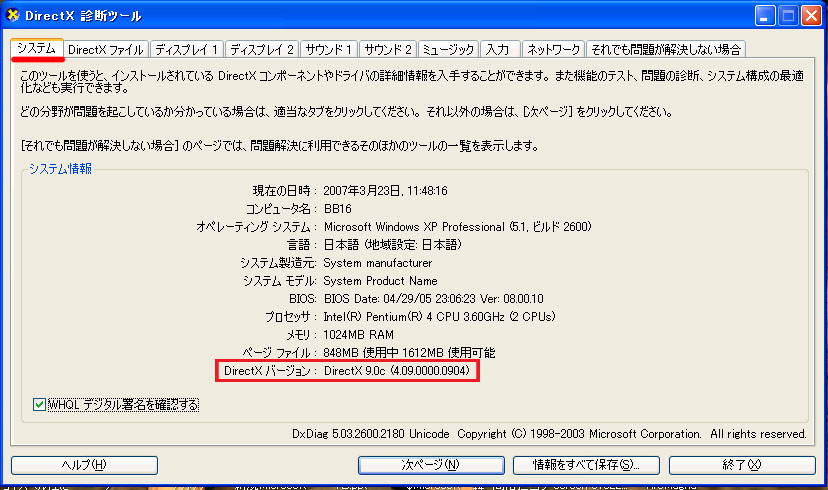Click the システム モデル label
The image size is (828, 490).
click(x=279, y=280)
